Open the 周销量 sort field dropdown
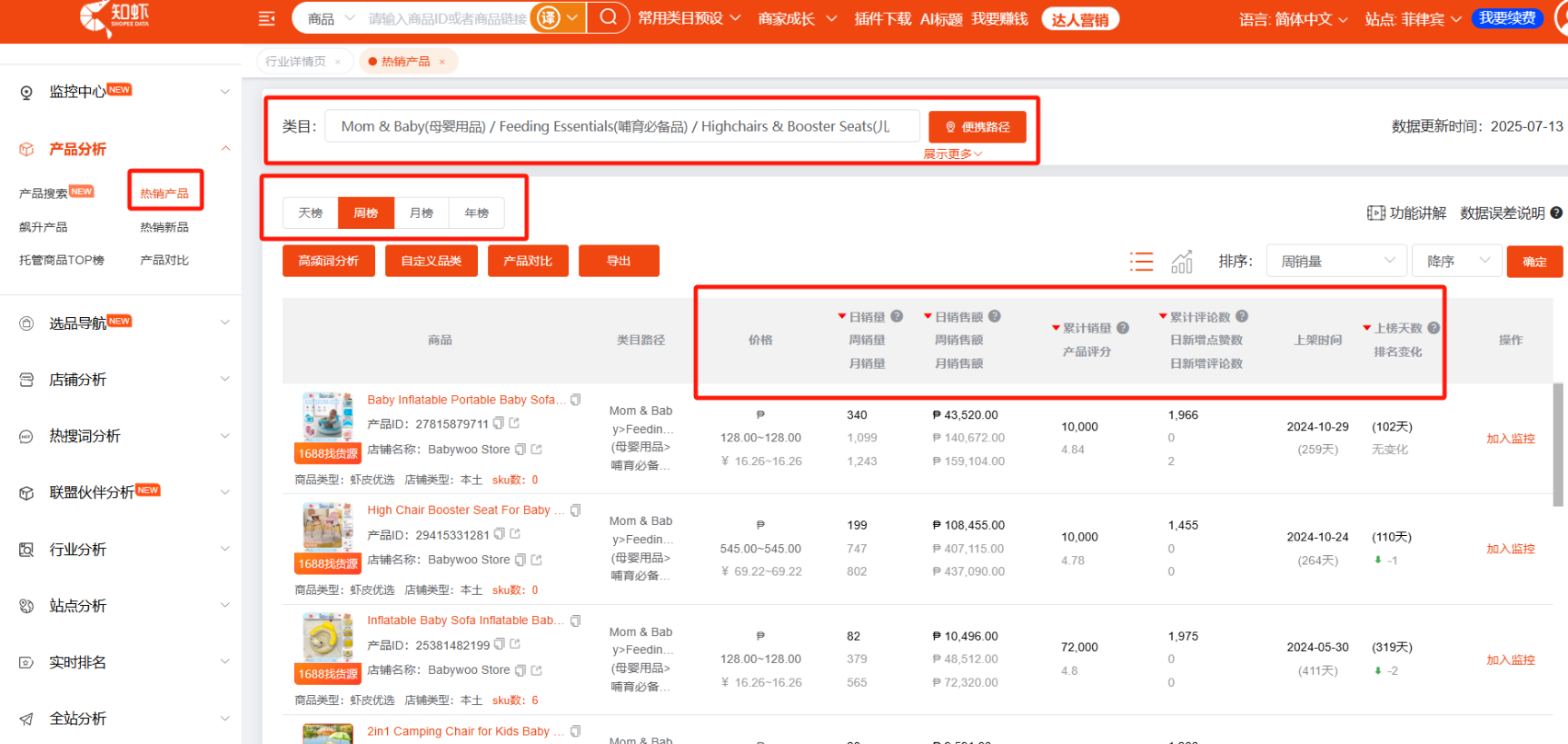 [x=1335, y=262]
